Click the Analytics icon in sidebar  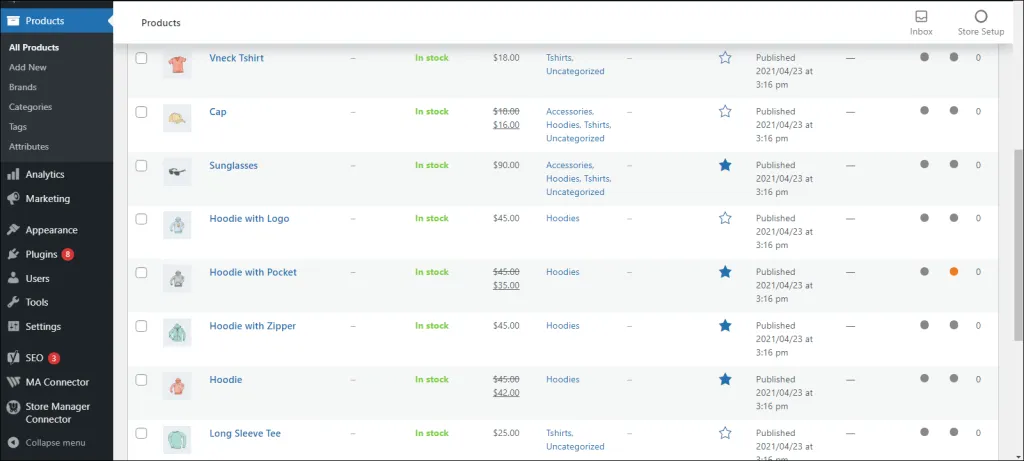point(13,174)
